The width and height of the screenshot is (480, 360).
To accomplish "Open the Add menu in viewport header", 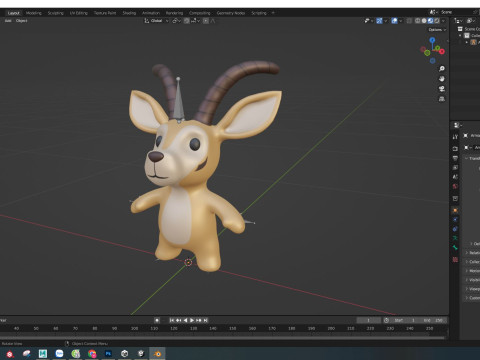I will pyautogui.click(x=8, y=21).
